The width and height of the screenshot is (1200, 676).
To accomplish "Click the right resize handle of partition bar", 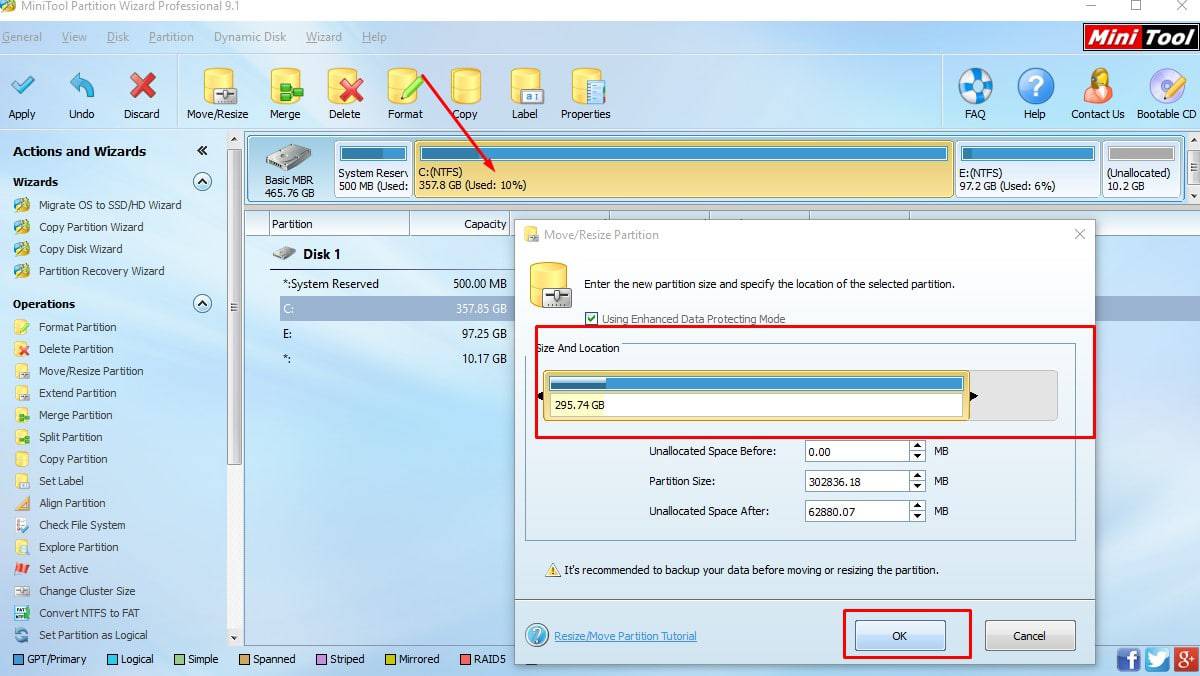I will tap(973, 396).
